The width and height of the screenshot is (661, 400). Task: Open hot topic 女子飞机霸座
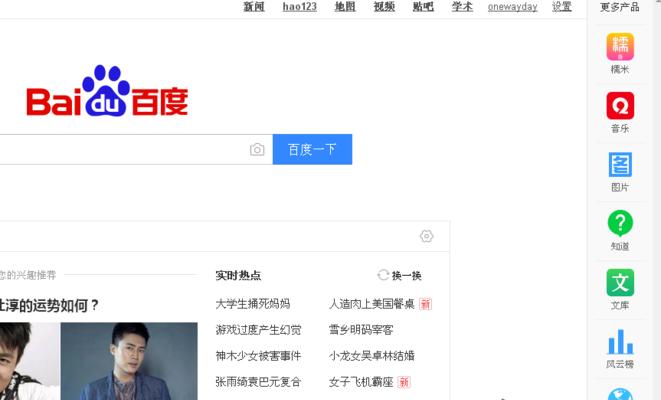point(361,382)
